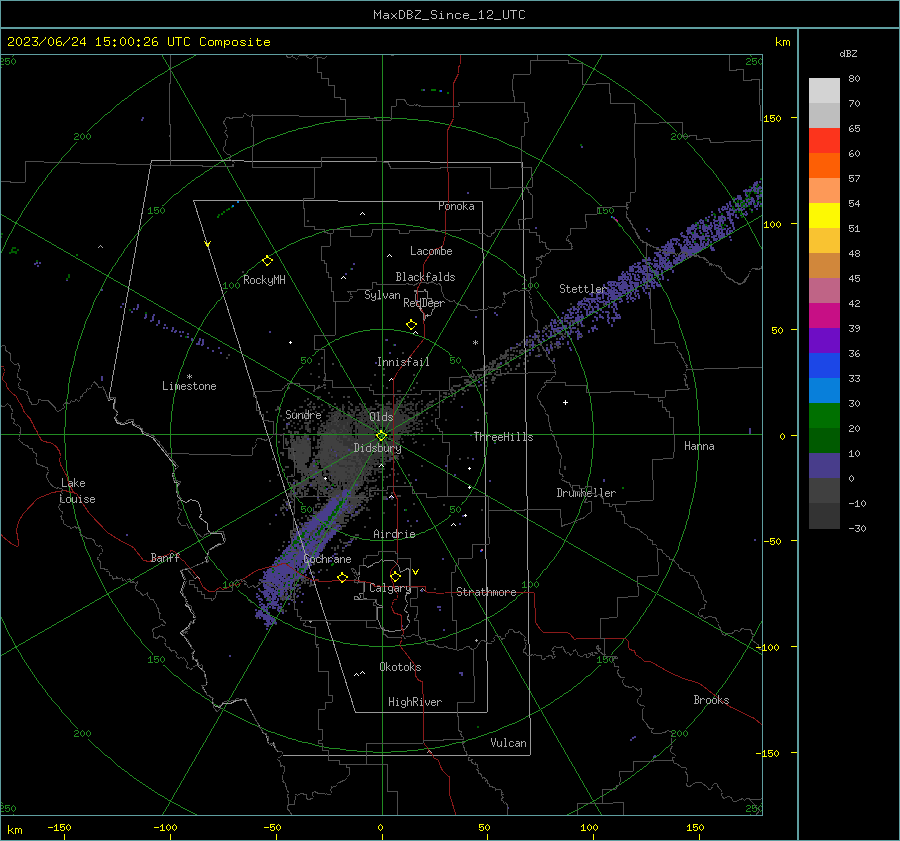Click the yellow V marker right of Calgary diamond
Viewport: 900px width, 841px height.
click(x=415, y=572)
